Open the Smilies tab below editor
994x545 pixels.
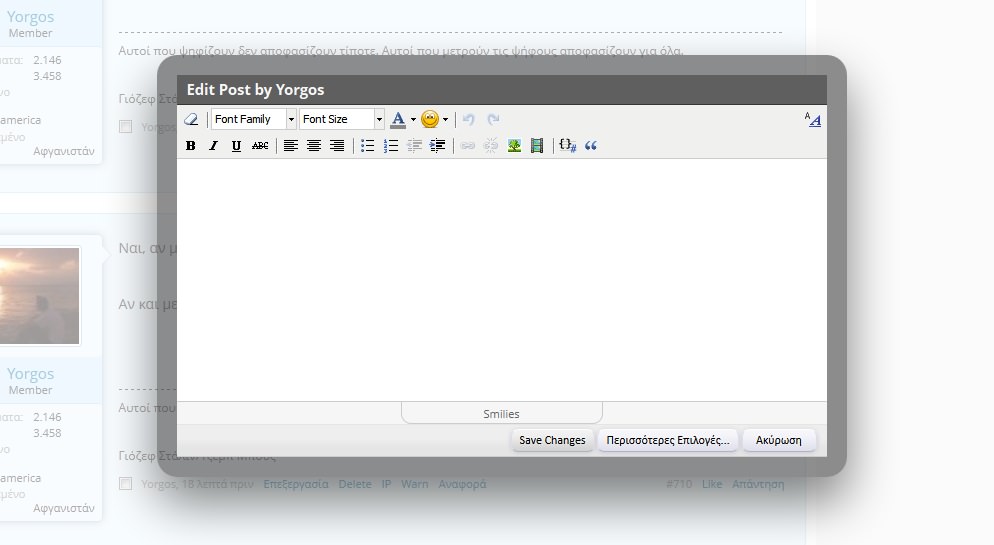(501, 413)
